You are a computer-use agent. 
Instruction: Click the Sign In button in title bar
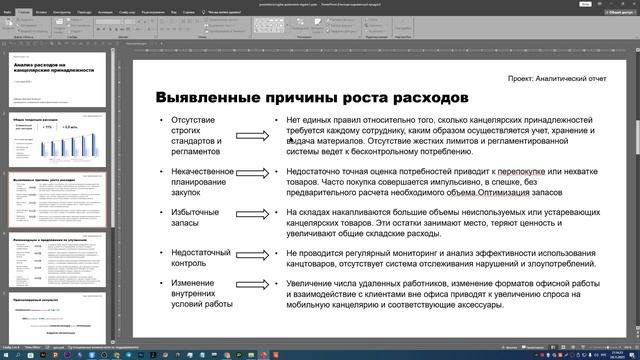click(x=585, y=4)
